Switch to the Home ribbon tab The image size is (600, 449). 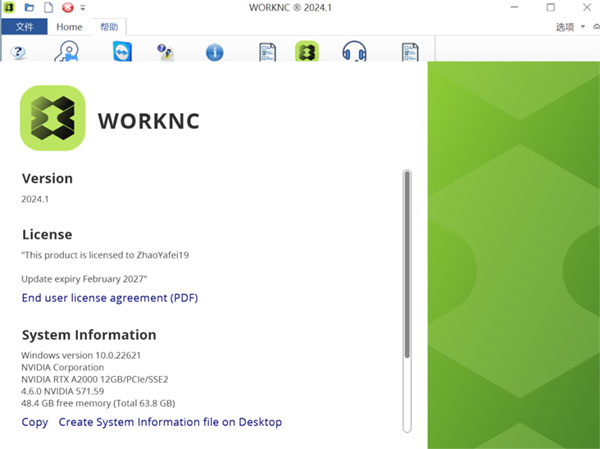69,27
